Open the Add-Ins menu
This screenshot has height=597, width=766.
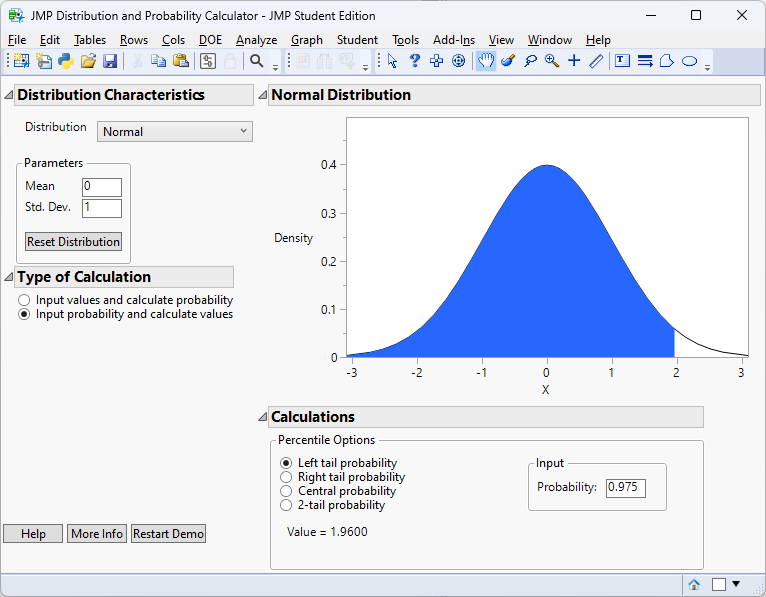coord(454,40)
